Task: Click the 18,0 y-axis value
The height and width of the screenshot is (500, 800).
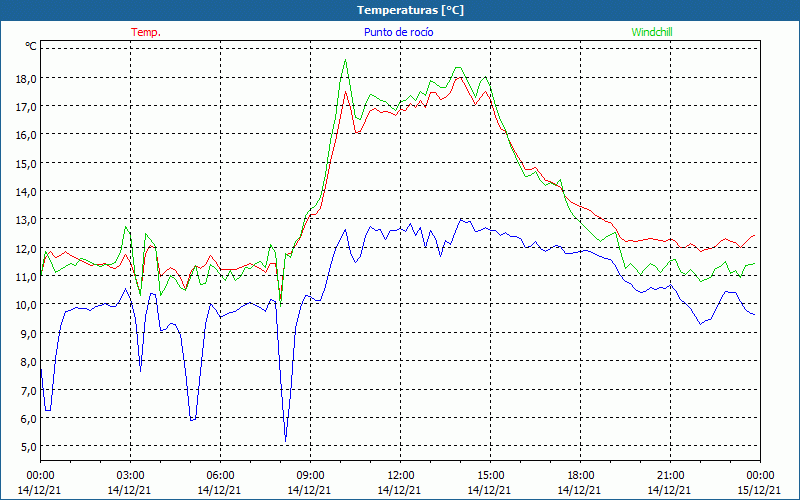Action: click(x=28, y=79)
